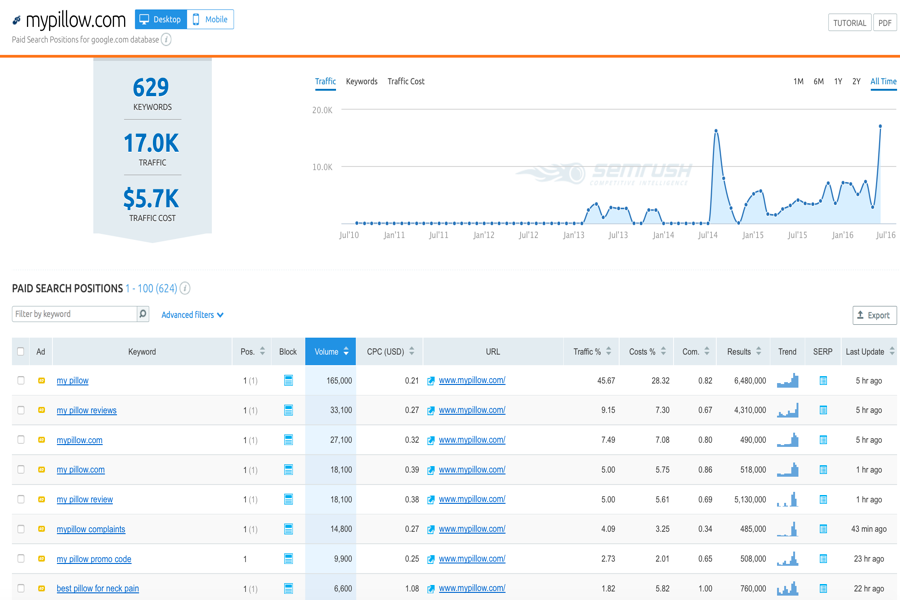Set chart range to 1Y
The width and height of the screenshot is (900, 600).
click(x=838, y=82)
